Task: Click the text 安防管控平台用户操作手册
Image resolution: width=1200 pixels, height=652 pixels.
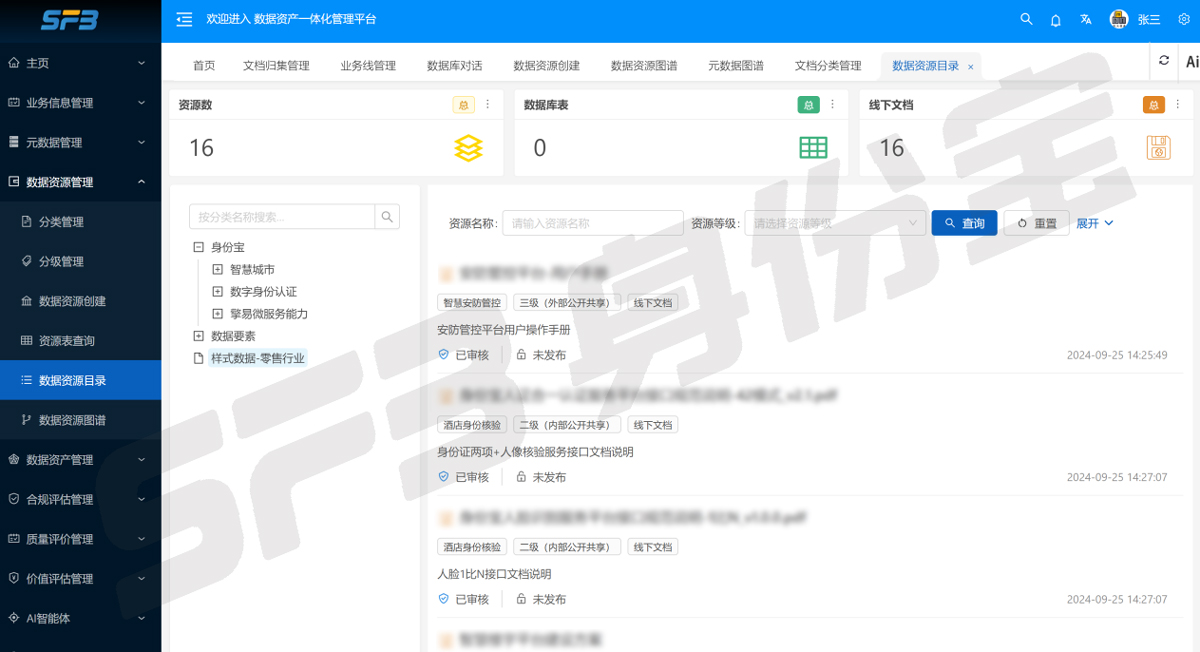Action: click(504, 329)
